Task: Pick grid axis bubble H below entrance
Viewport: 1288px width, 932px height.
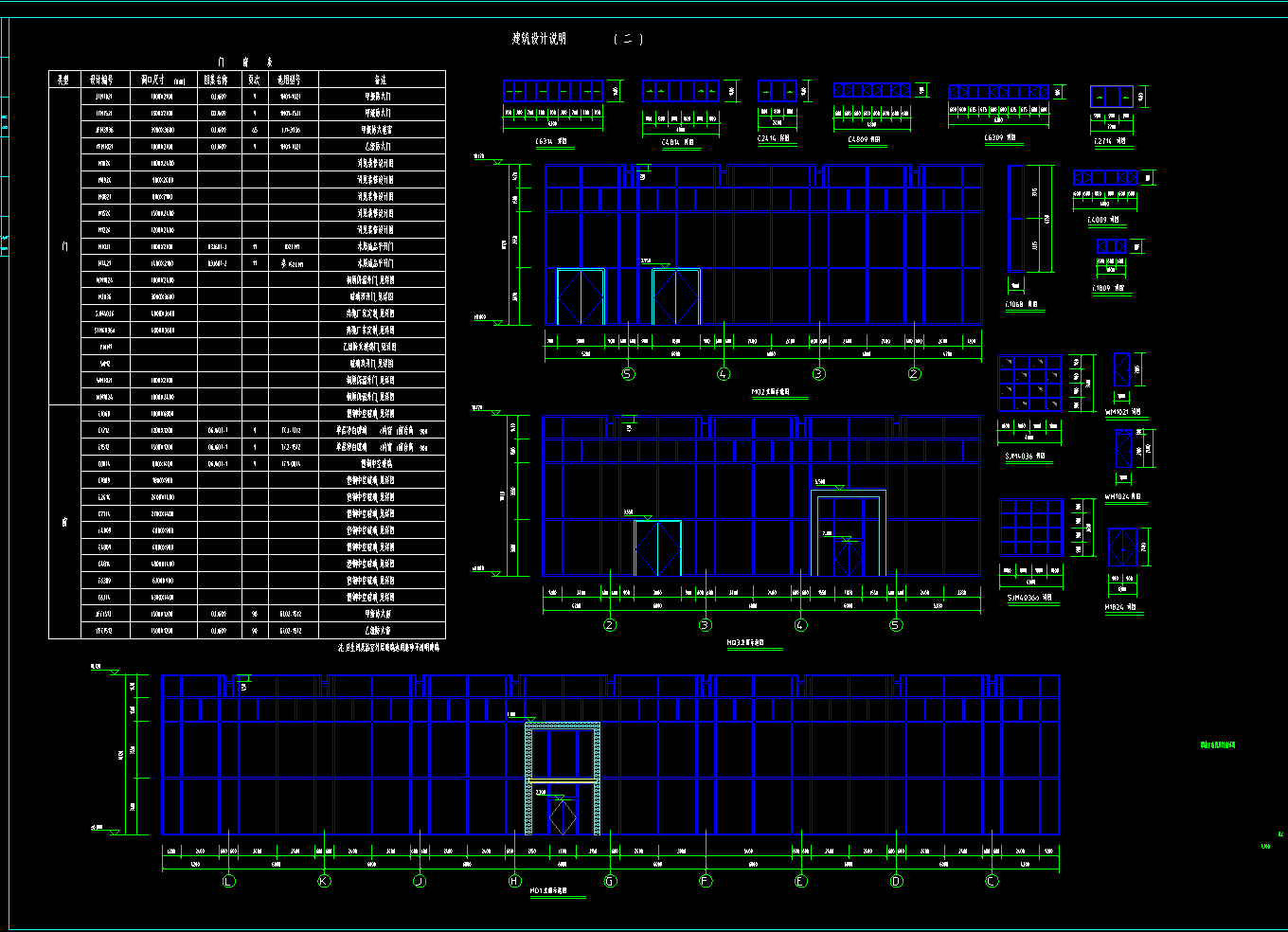Action: [514, 881]
